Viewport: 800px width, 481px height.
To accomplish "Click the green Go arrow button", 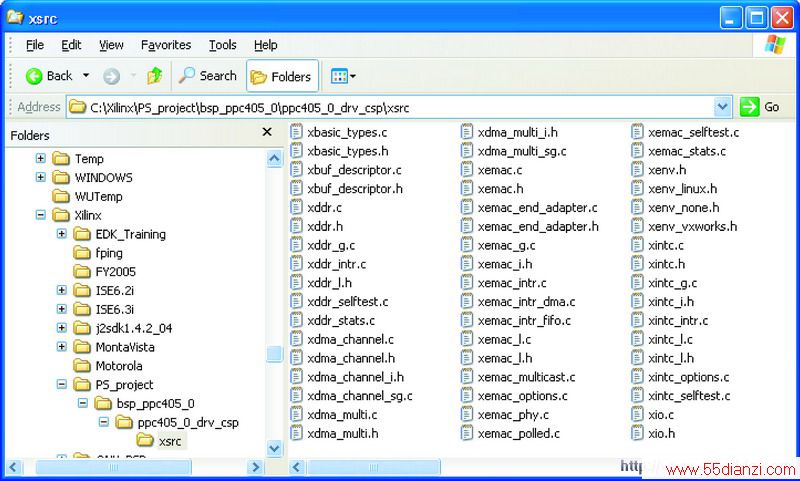I will 749,107.
